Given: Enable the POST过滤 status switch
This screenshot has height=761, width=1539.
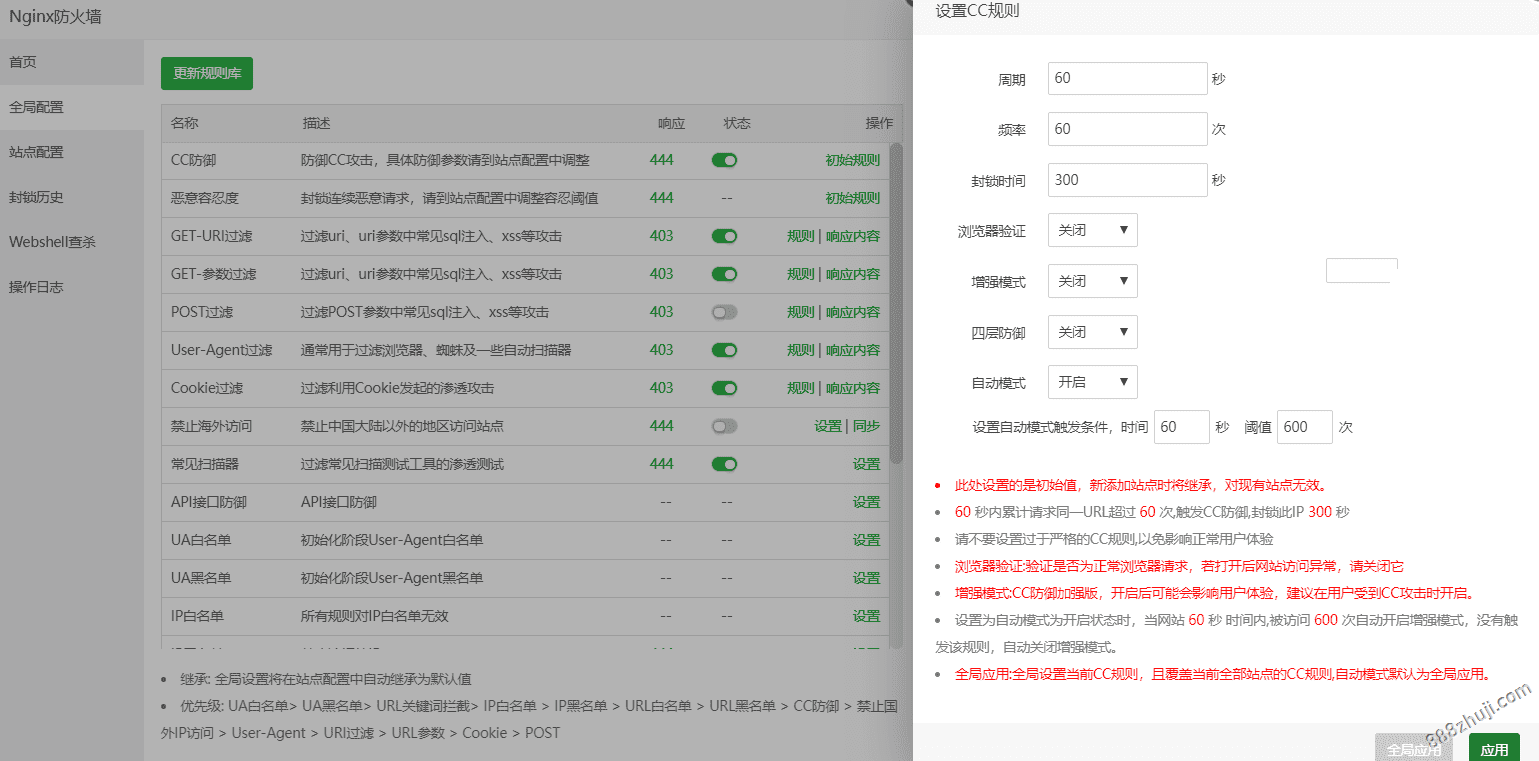Looking at the screenshot, I should click(x=724, y=312).
